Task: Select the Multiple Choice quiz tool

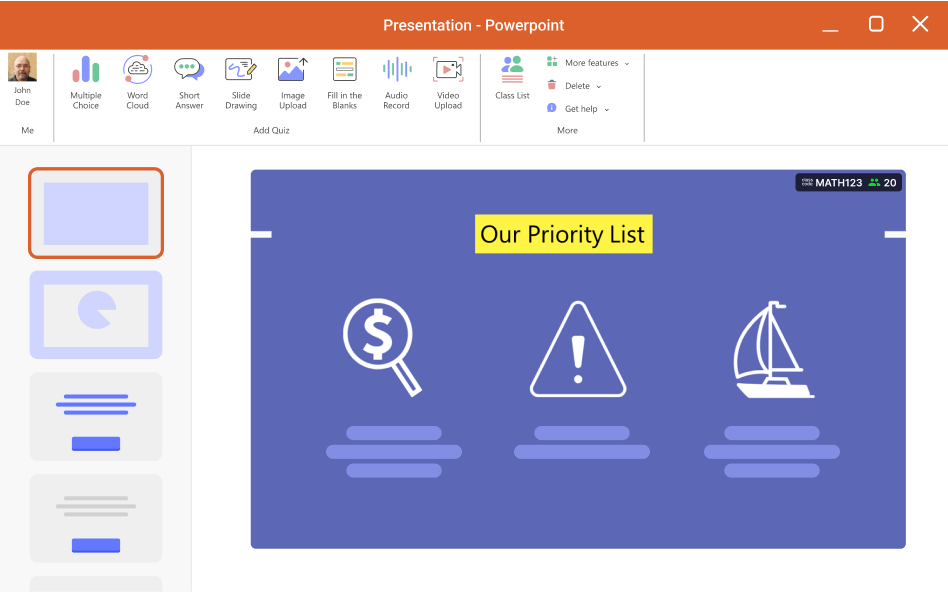Action: pos(85,82)
